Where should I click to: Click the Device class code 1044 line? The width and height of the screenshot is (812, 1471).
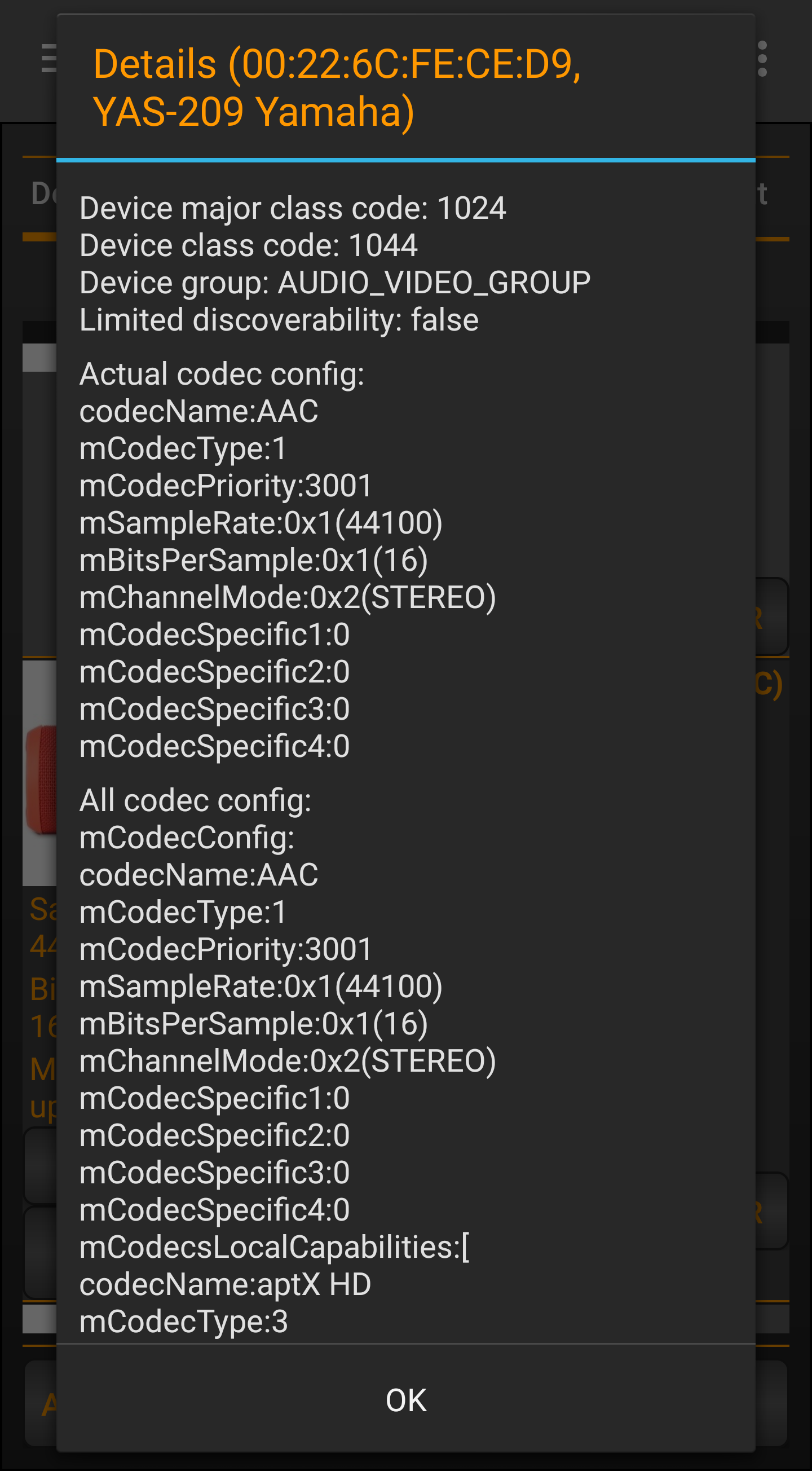click(x=249, y=245)
